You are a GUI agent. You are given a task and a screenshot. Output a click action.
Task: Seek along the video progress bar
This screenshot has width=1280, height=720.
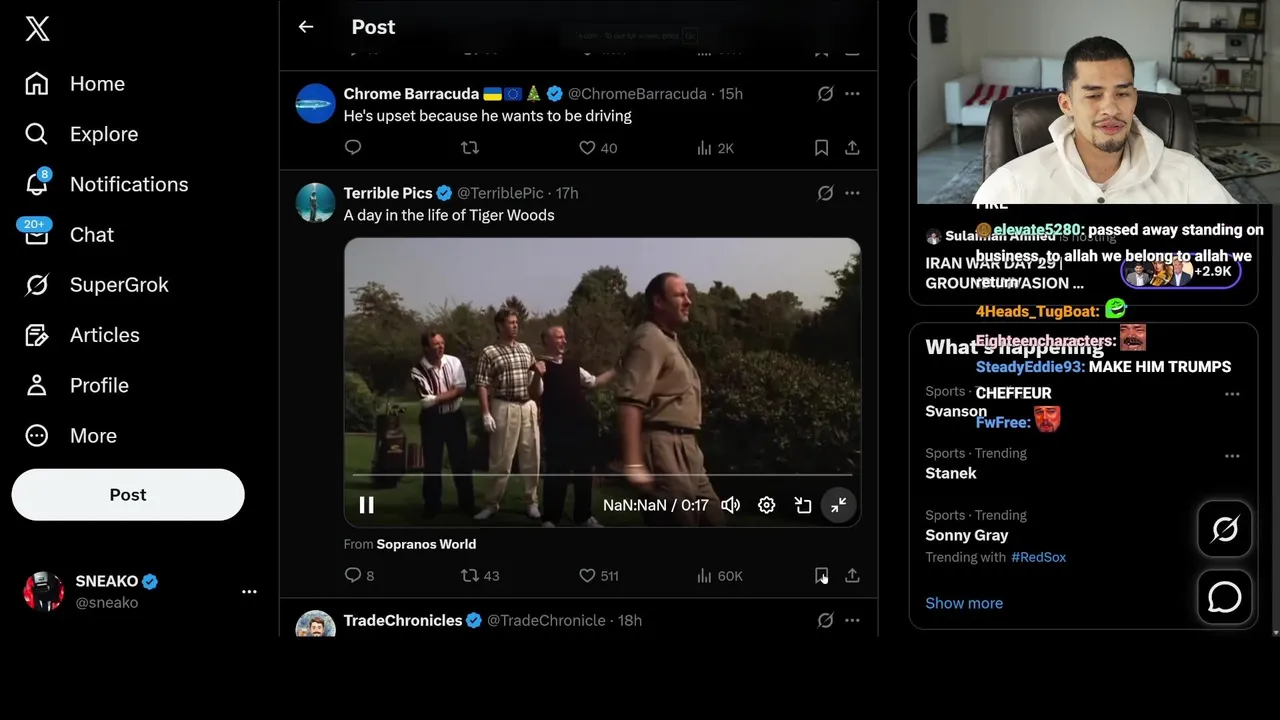[x=602, y=475]
